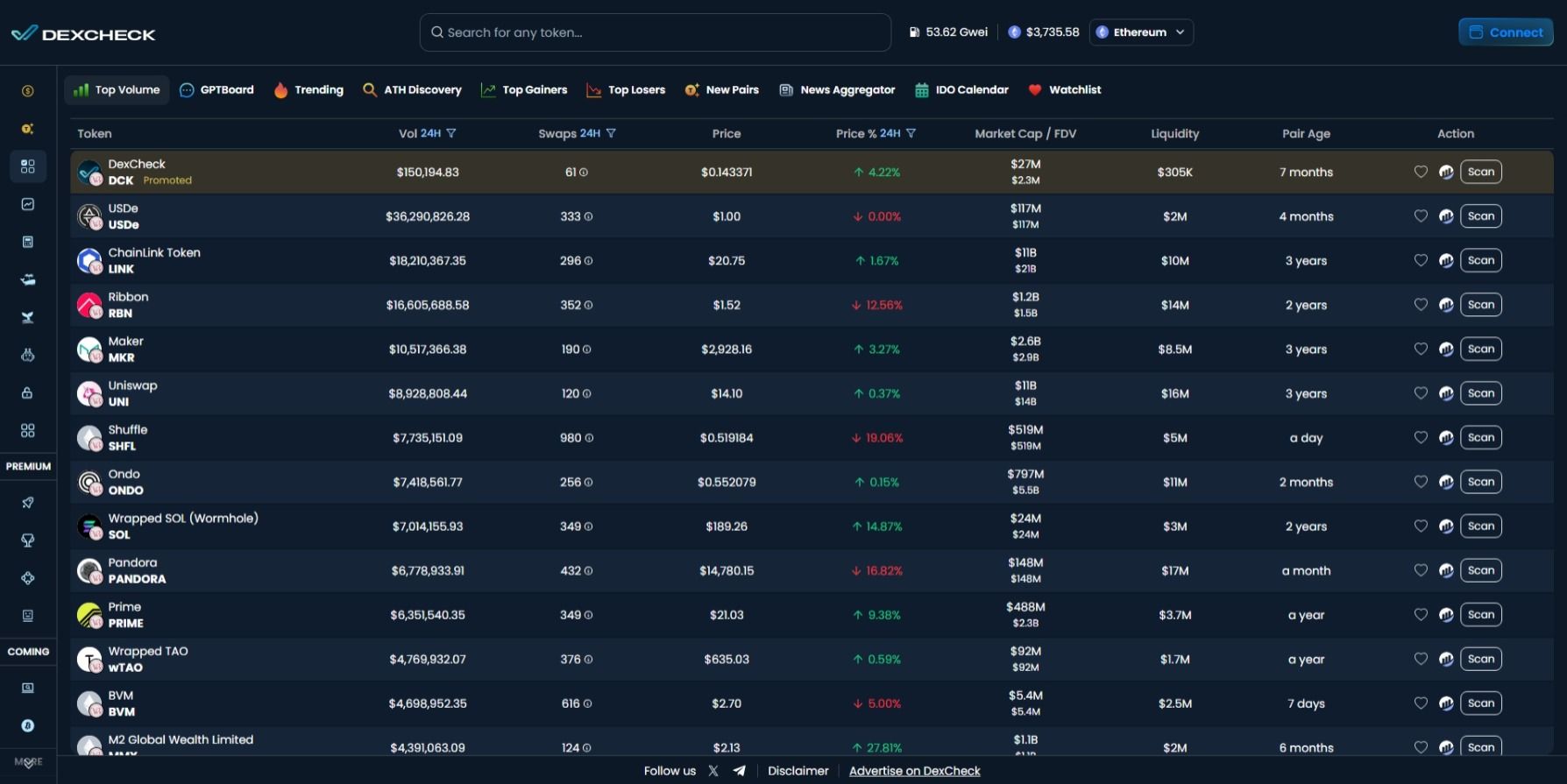Favorite DexCheck with heart icon
The image size is (1567, 784).
pos(1421,172)
